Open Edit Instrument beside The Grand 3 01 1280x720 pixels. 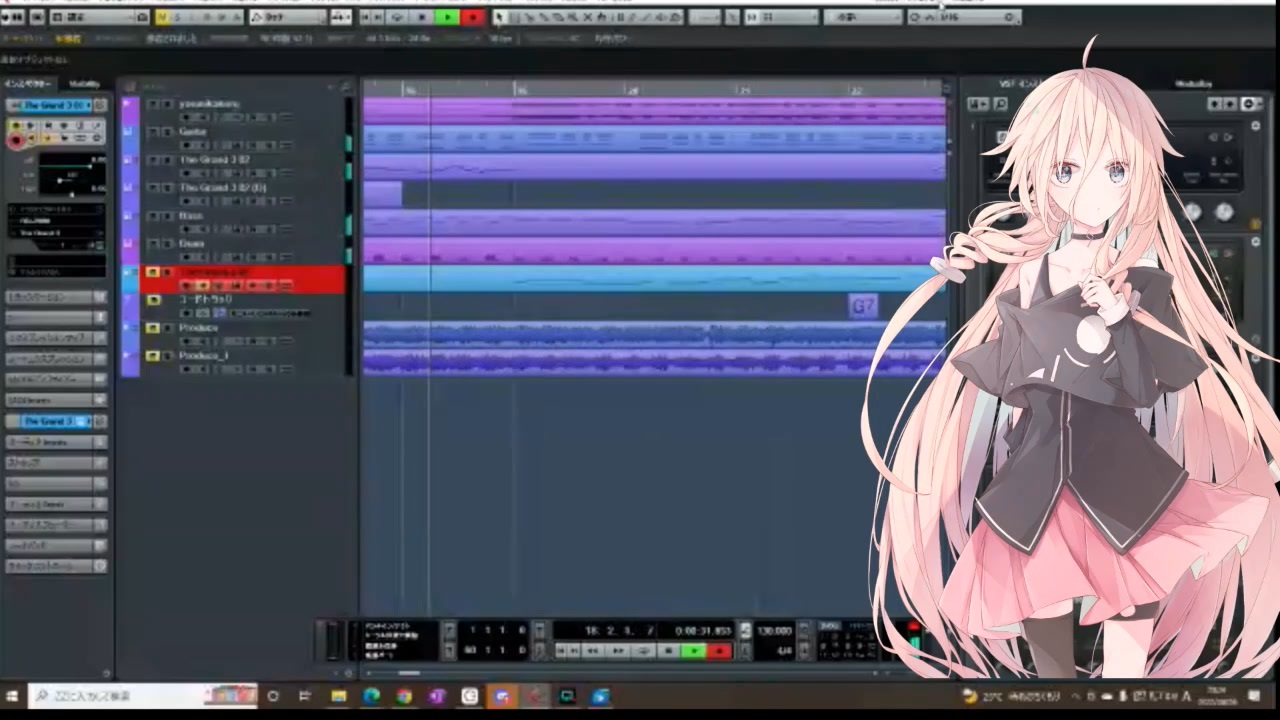pos(99,105)
